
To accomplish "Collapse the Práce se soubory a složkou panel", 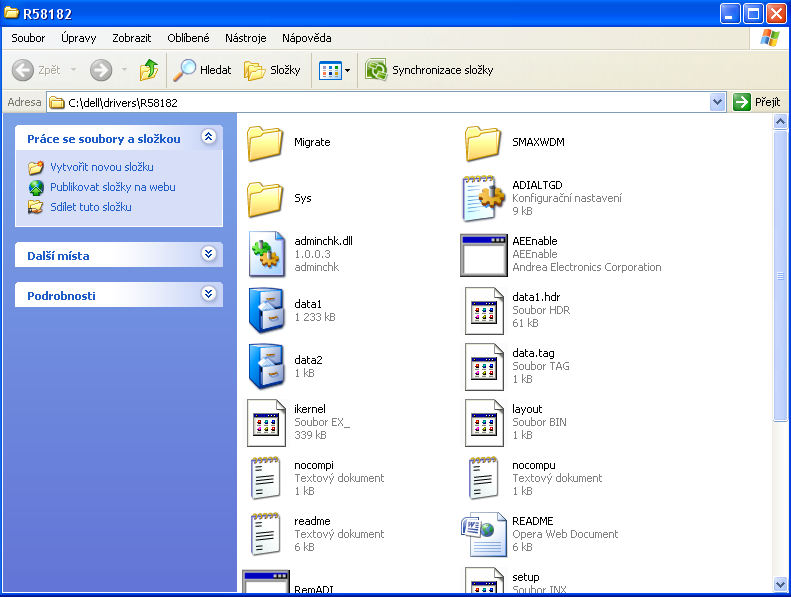I will tap(208, 137).
